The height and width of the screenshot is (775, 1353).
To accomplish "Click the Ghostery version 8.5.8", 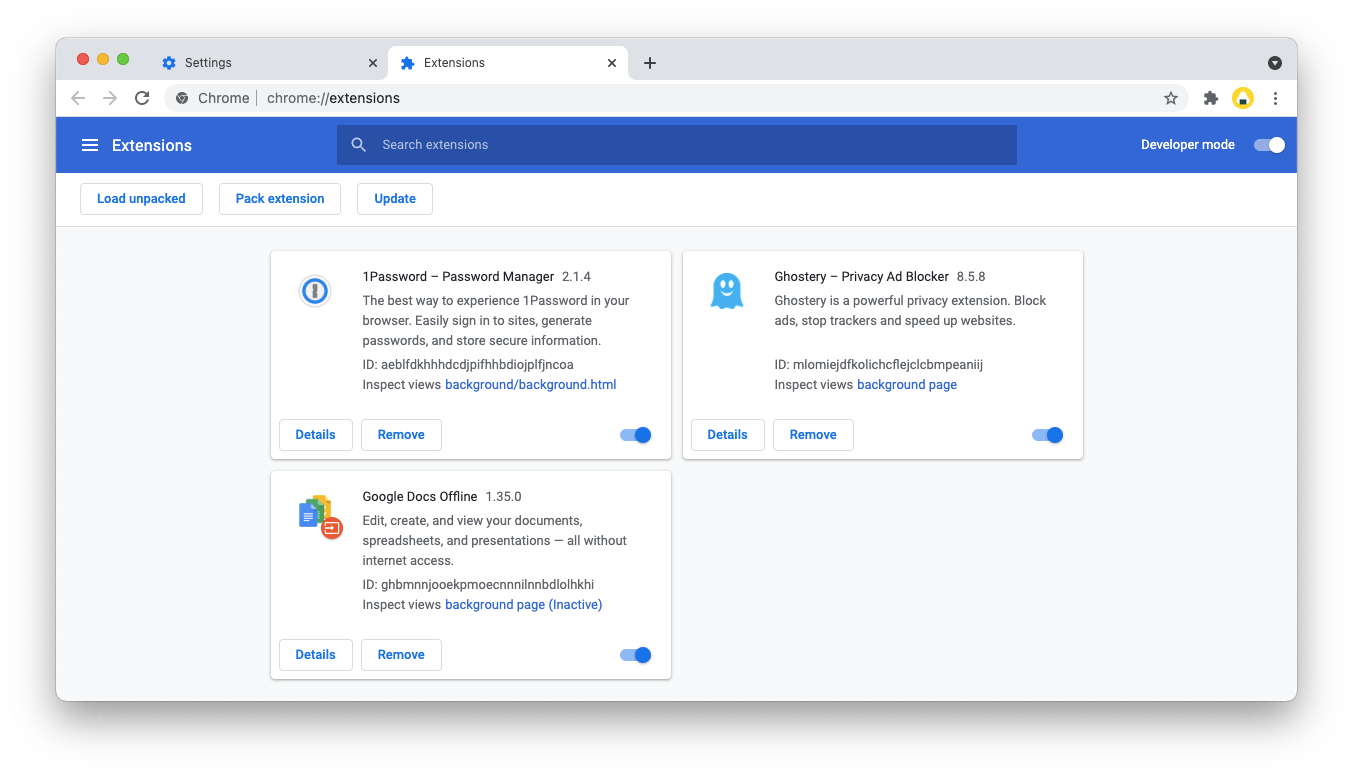I will [x=971, y=277].
